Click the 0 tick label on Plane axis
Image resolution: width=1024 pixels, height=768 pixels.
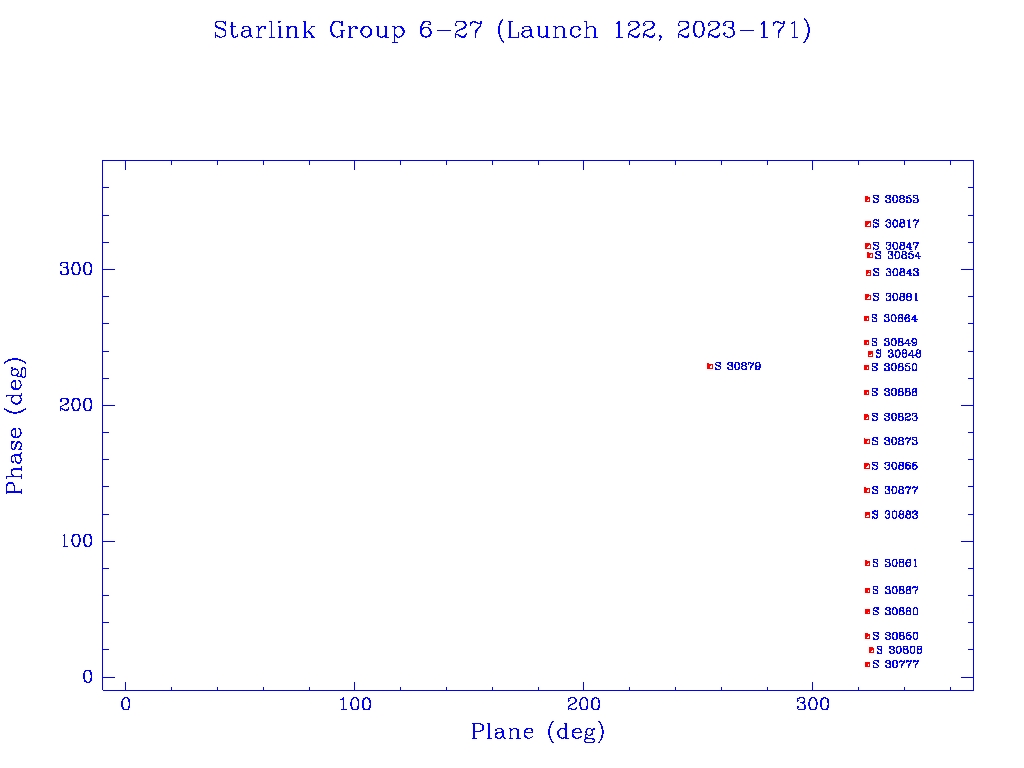[x=125, y=704]
